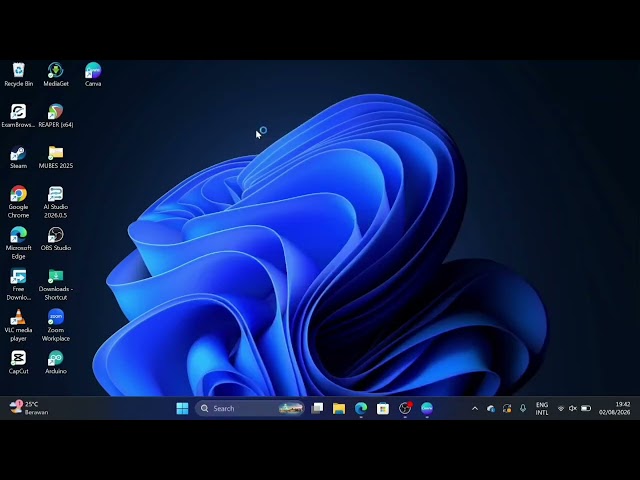Screen dimensions: 640x480
Task: Open Microsoft Edge from the taskbar
Action: point(361,408)
